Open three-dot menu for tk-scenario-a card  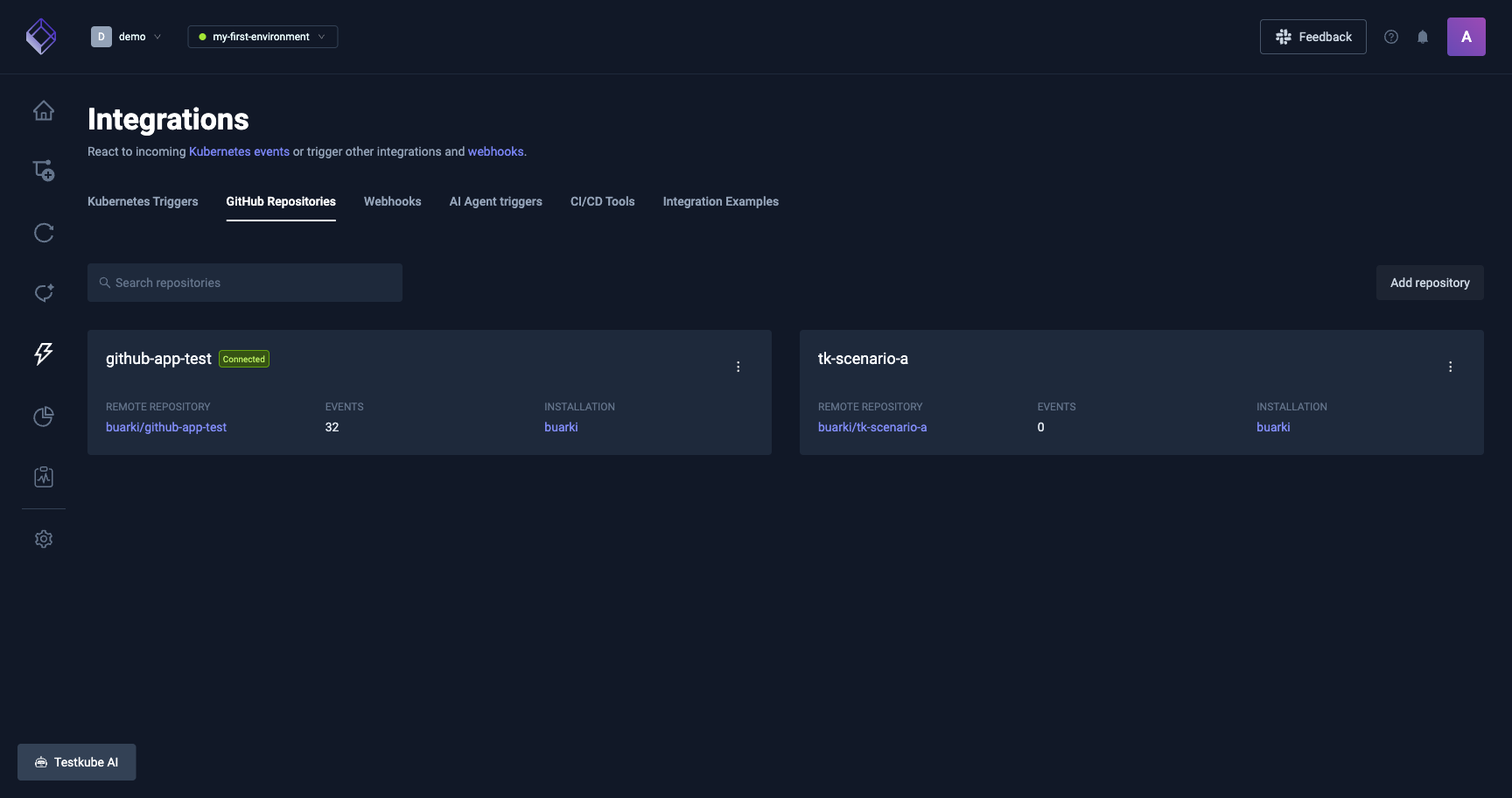pos(1451,367)
